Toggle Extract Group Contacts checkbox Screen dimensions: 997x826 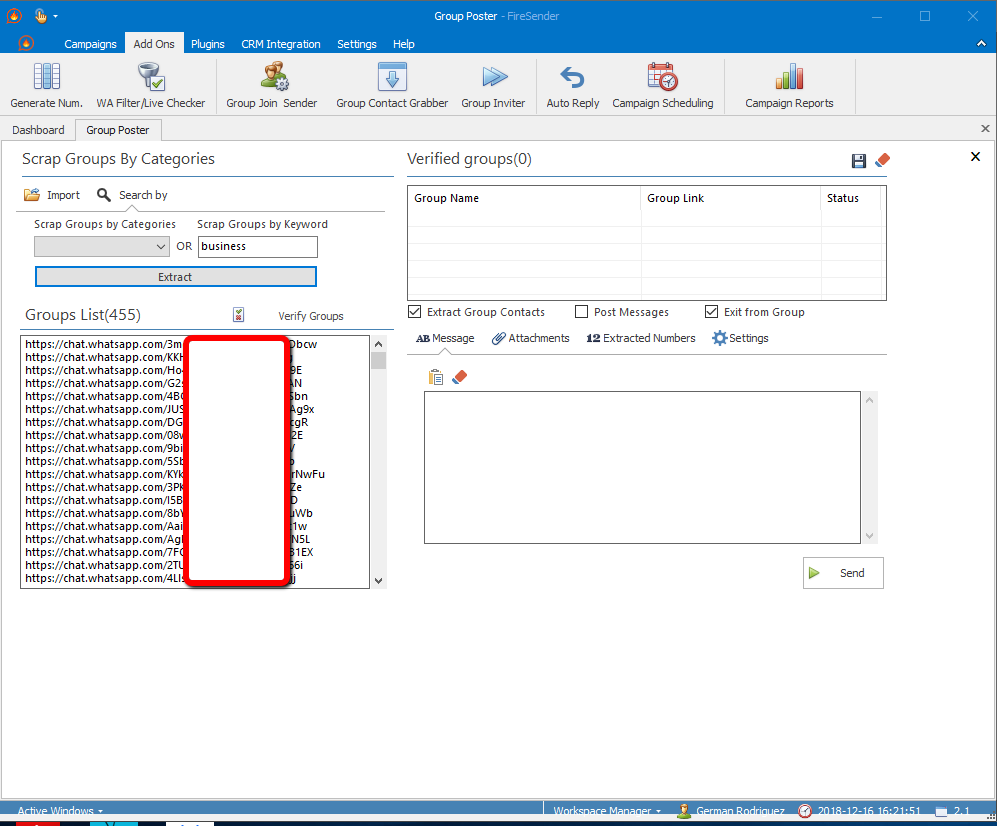[x=415, y=312]
